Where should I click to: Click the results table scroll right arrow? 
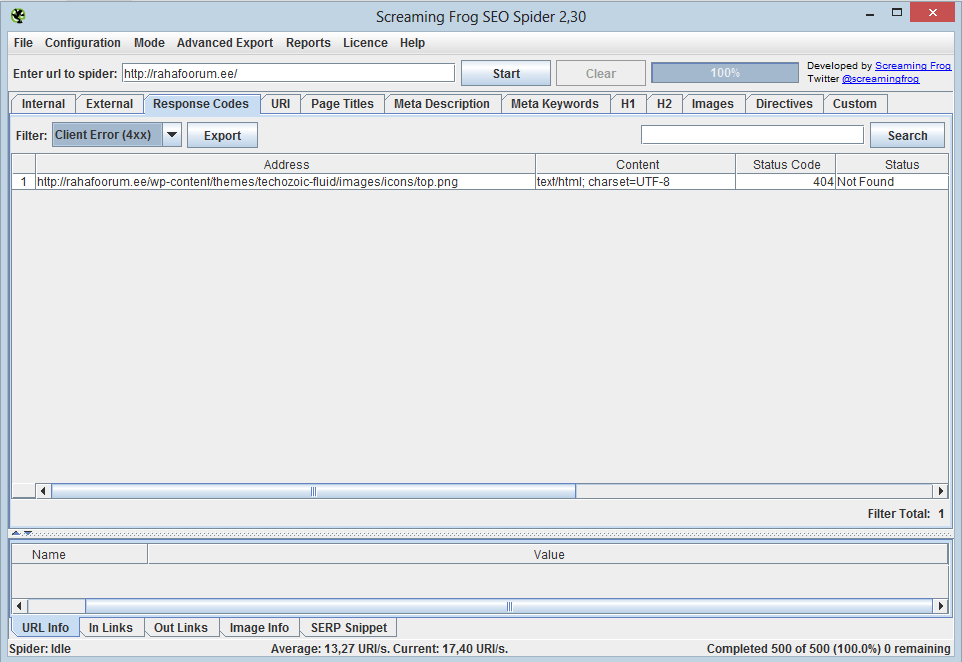(x=941, y=491)
